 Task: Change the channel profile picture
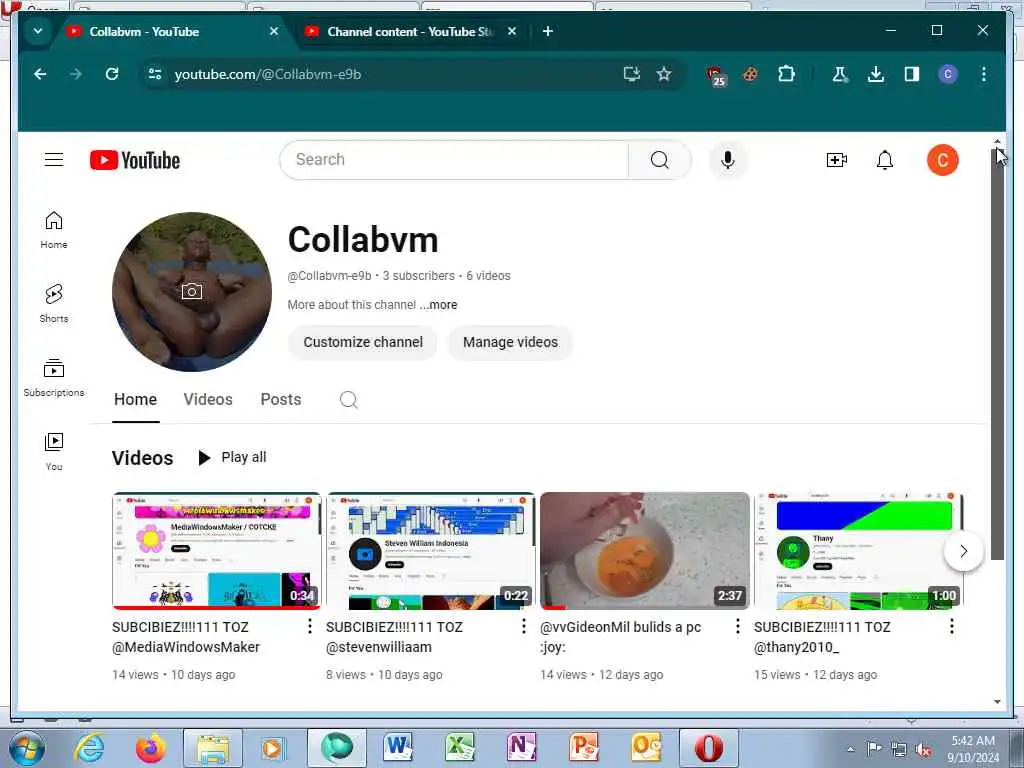click(x=192, y=292)
